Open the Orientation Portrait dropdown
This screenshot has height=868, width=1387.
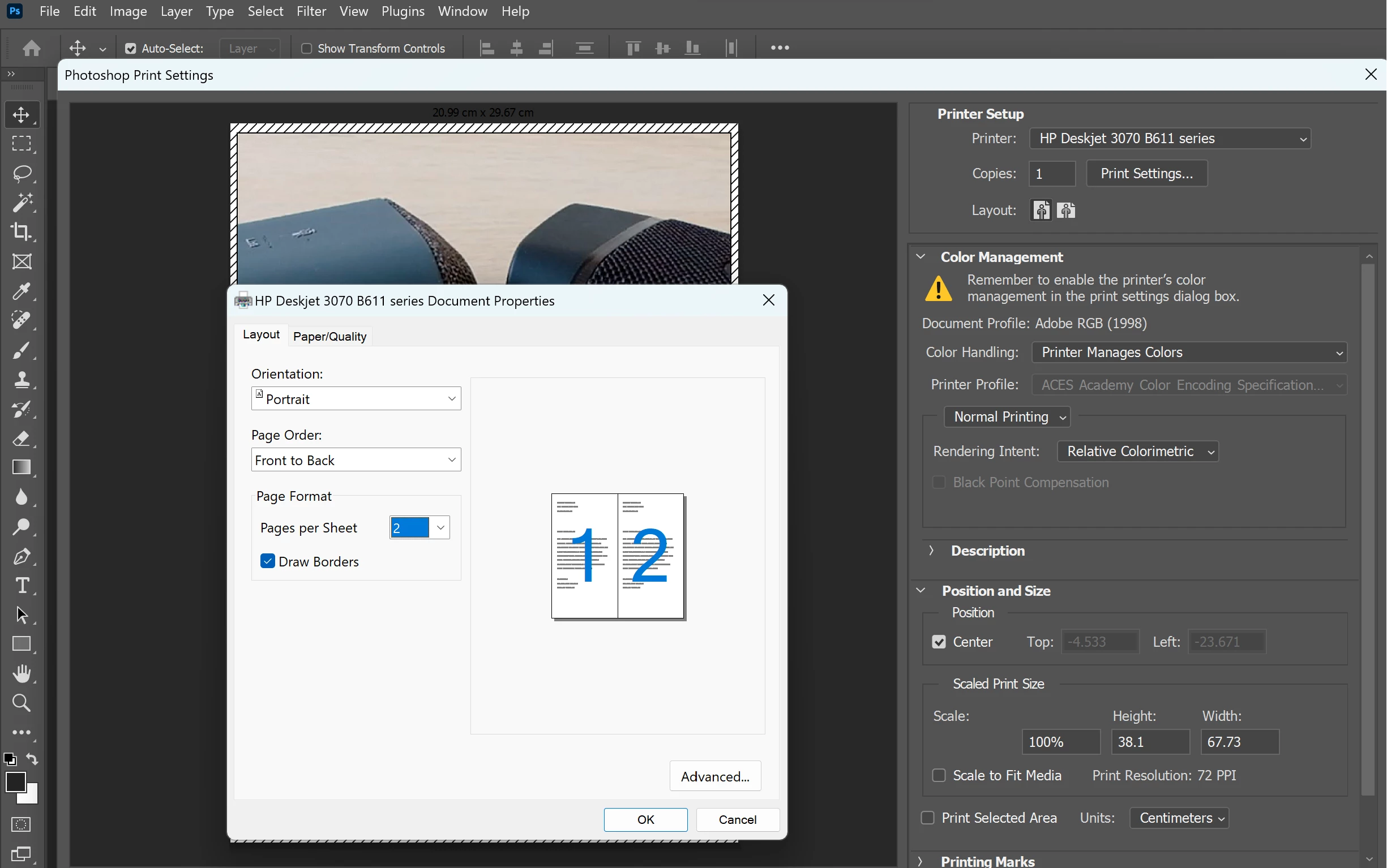[356, 398]
